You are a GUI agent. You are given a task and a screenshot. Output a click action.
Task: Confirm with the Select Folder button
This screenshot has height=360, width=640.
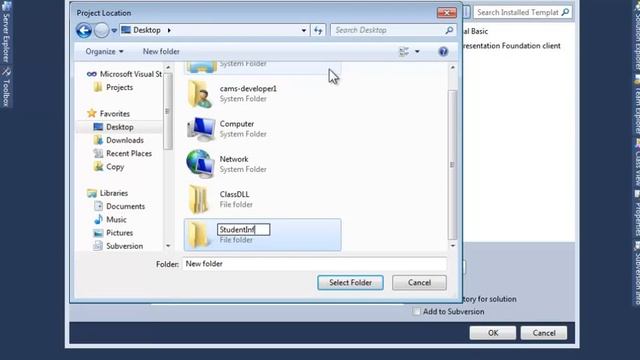350,282
